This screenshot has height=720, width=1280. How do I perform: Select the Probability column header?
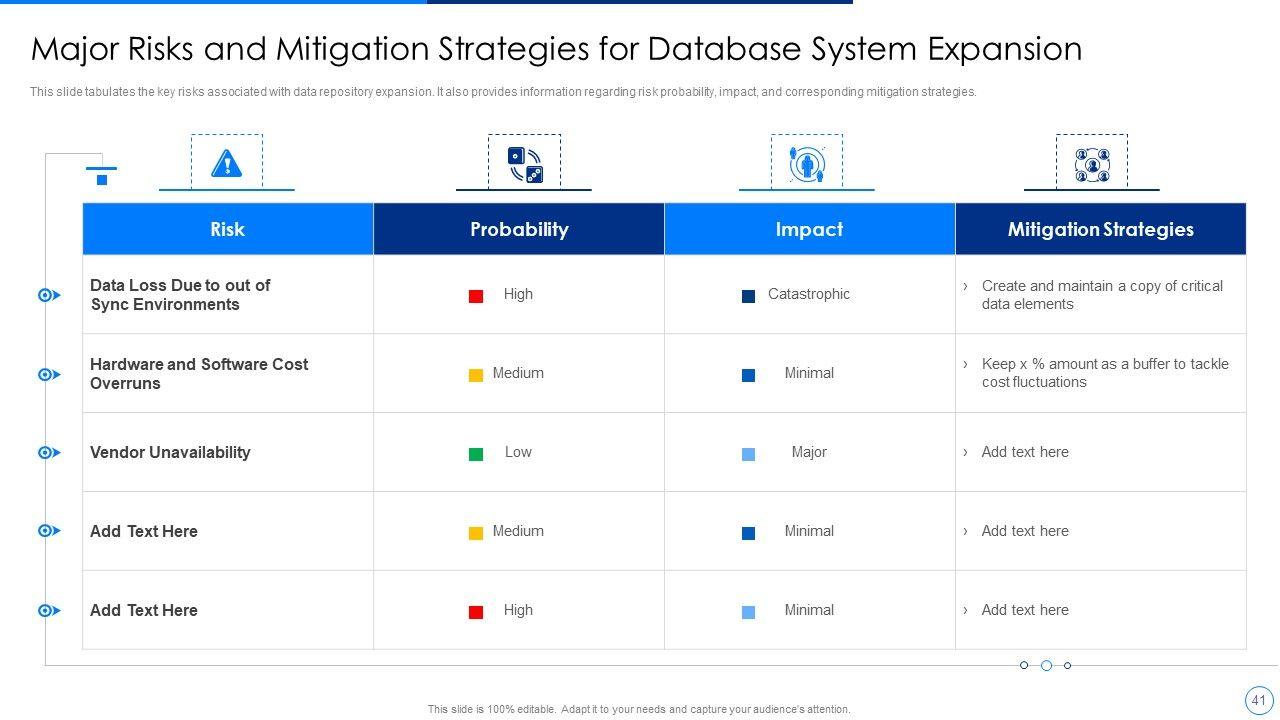pos(519,229)
